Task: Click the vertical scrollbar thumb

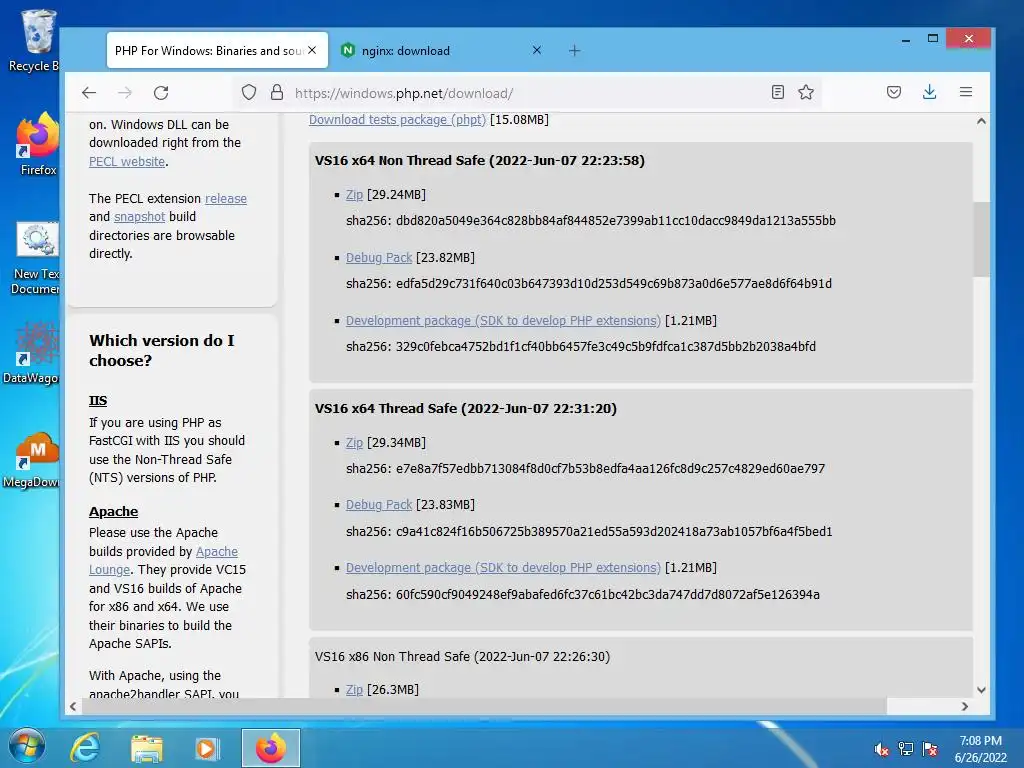Action: 981,239
